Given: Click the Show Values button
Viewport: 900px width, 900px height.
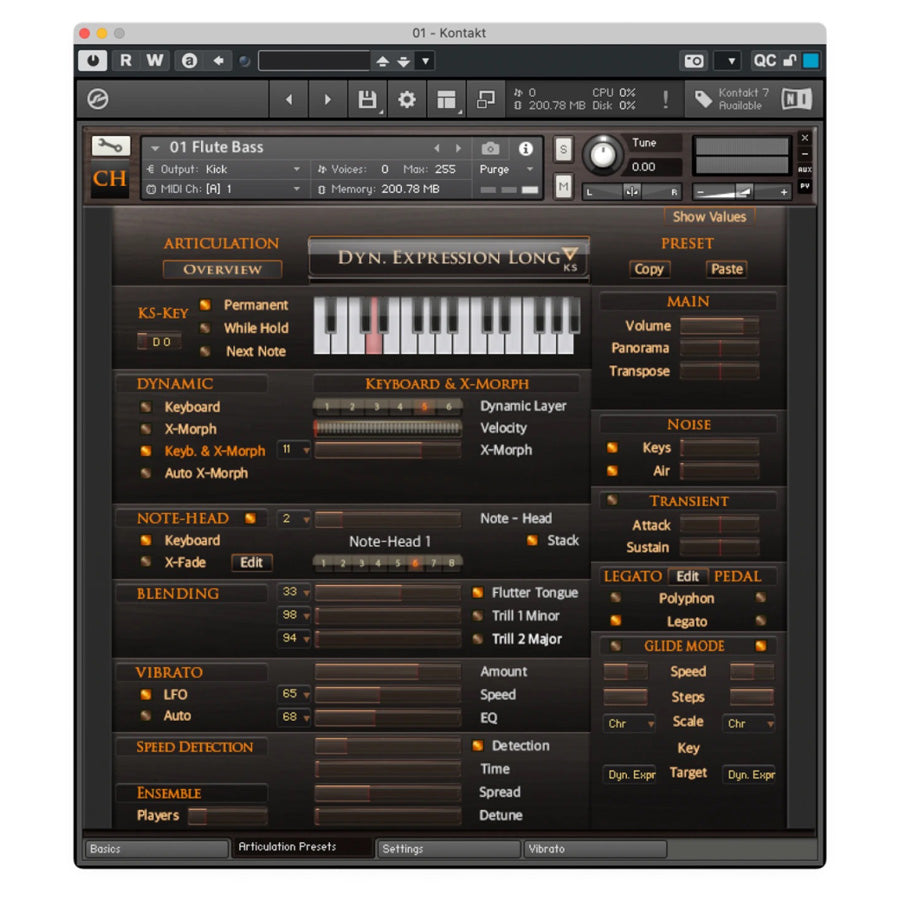Looking at the screenshot, I should 709,217.
